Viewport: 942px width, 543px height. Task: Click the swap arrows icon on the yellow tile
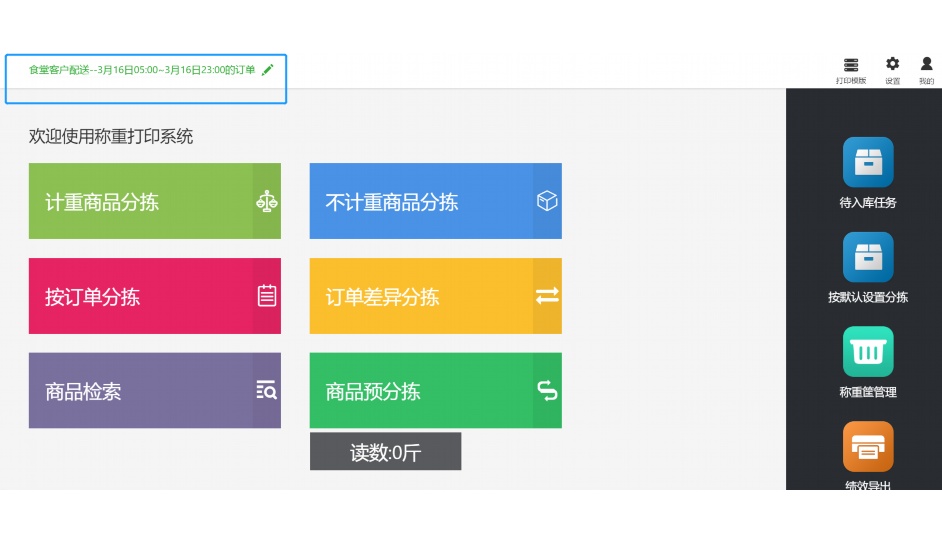pos(547,296)
